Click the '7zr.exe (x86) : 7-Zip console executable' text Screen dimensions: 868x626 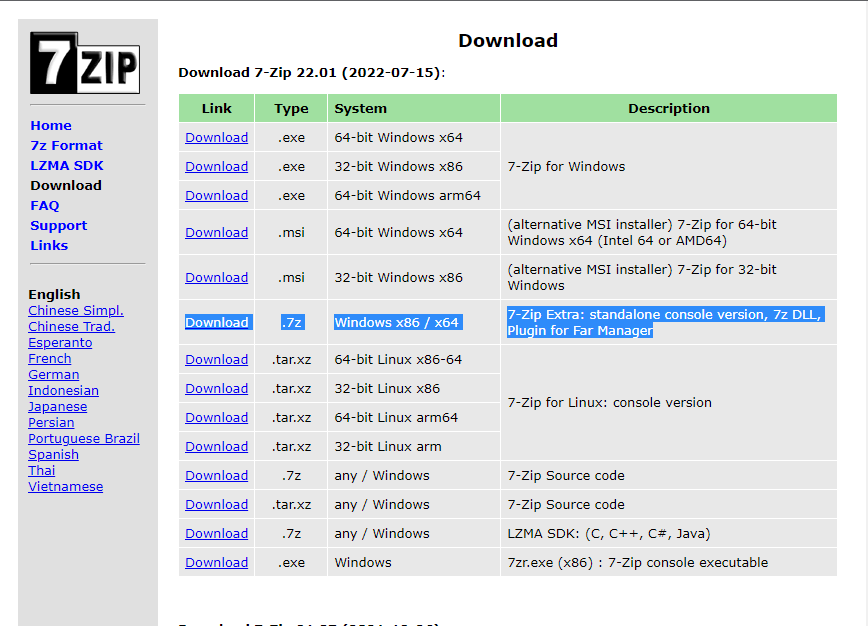pos(638,562)
